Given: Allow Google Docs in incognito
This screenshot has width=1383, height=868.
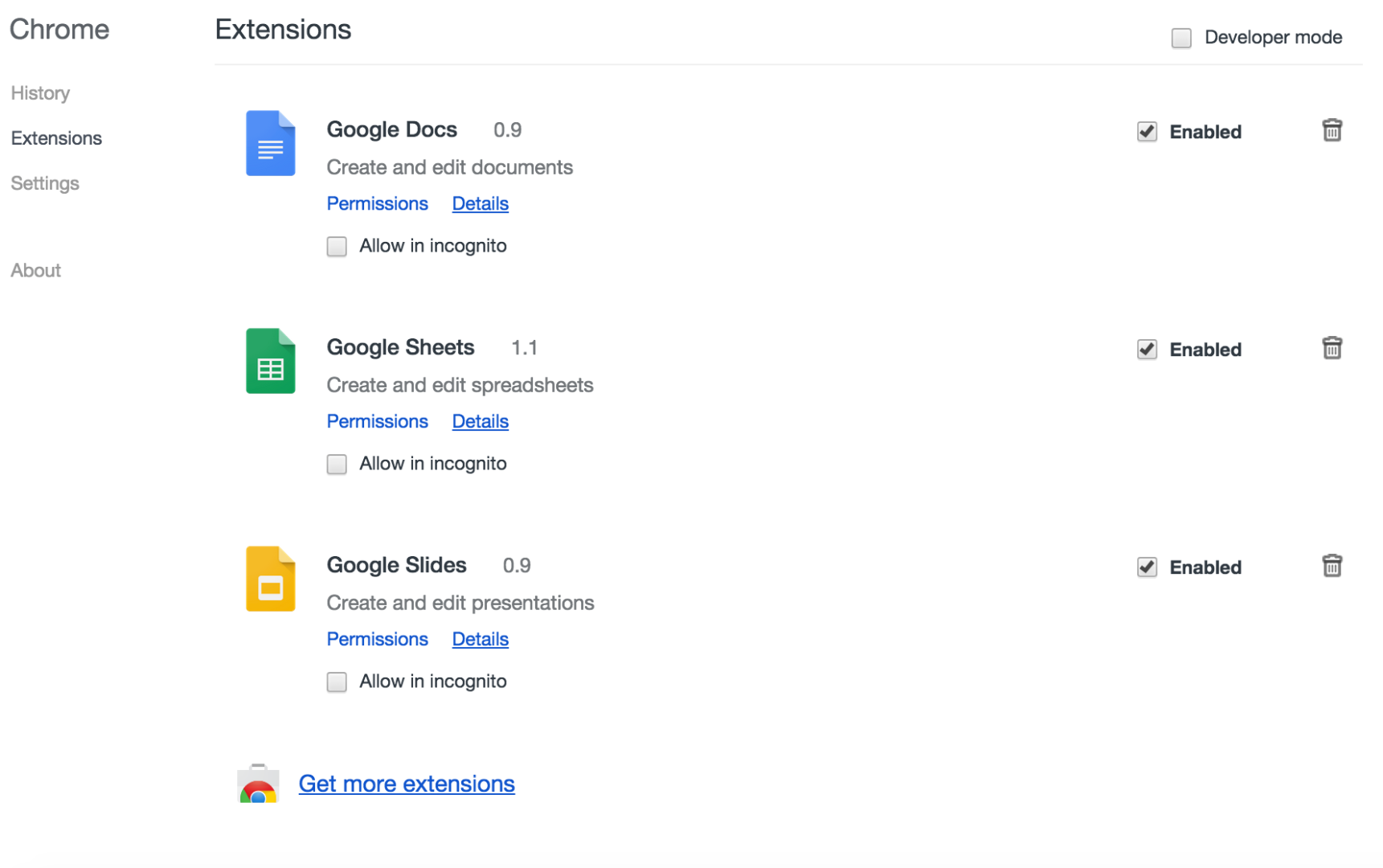Looking at the screenshot, I should (x=337, y=247).
